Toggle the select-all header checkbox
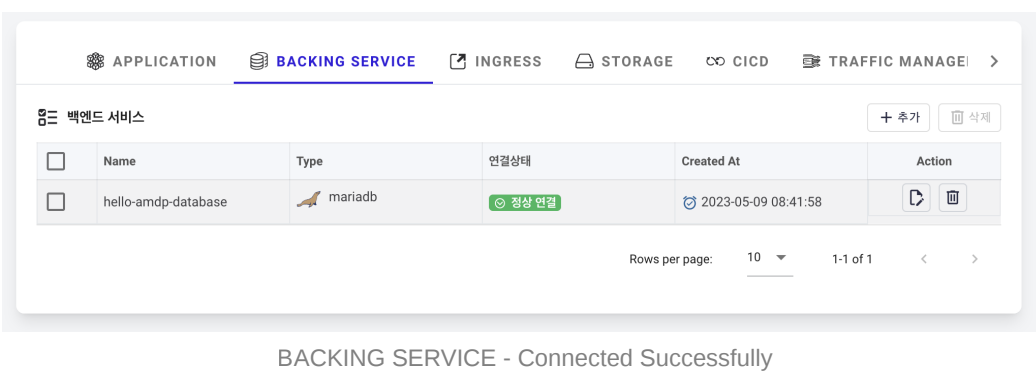The image size is (1036, 375). (56, 161)
